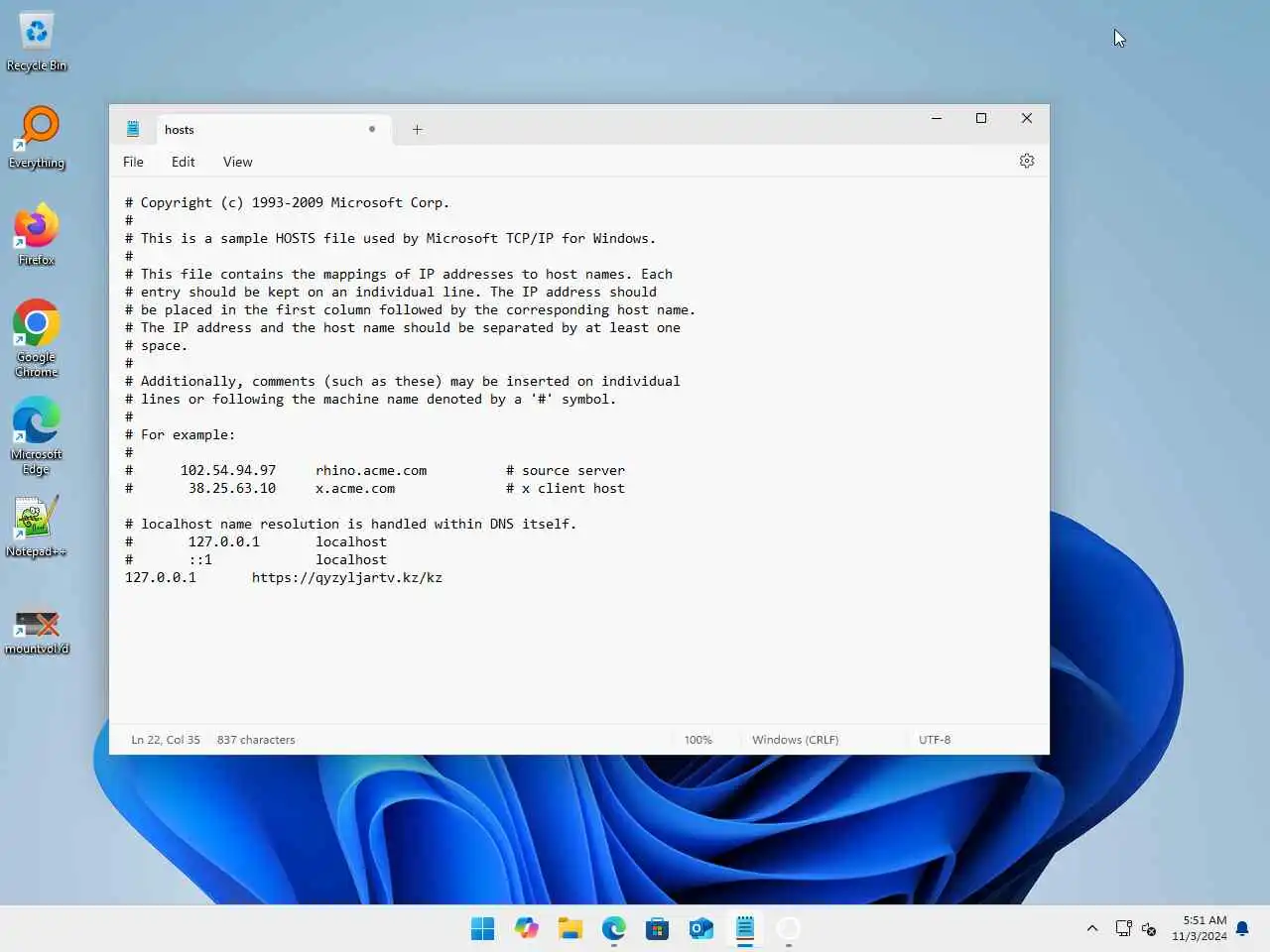The image size is (1270, 952).
Task: Open Notepad settings gear
Action: click(1027, 161)
